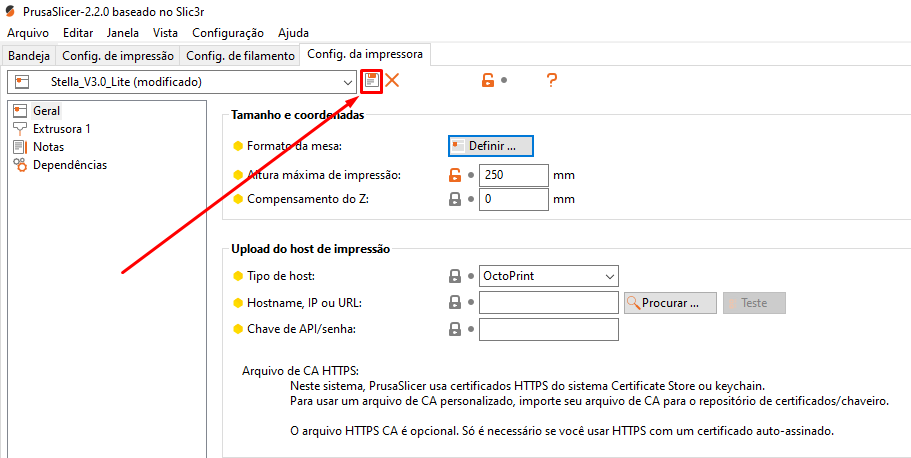The image size is (911, 458).
Task: Click the 'Upload do host de impressão' heading
Action: tap(311, 249)
